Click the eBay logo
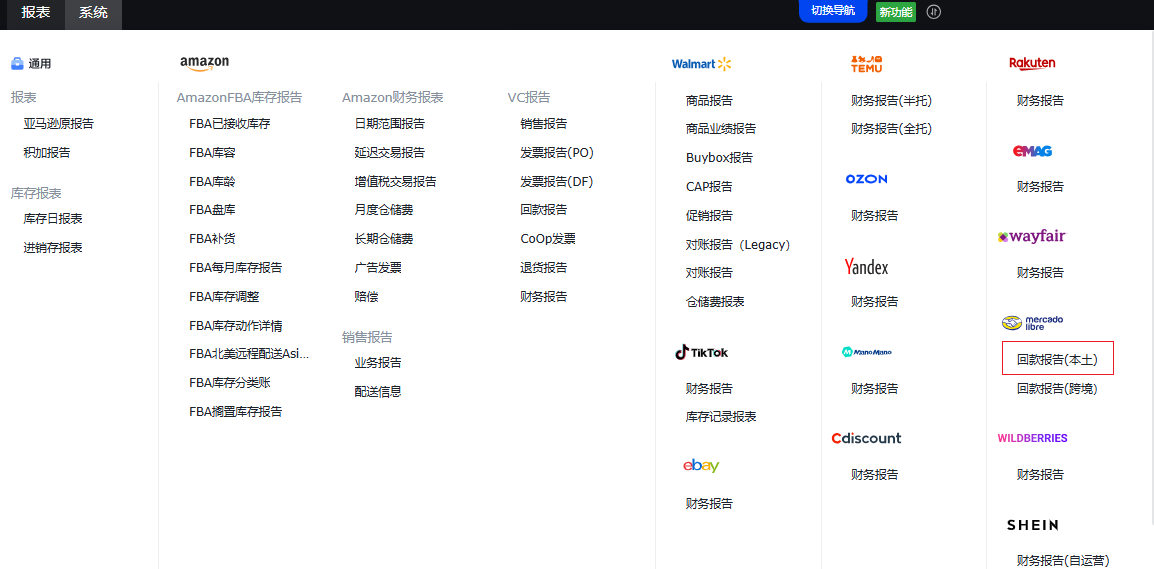1154x569 pixels. coord(701,466)
